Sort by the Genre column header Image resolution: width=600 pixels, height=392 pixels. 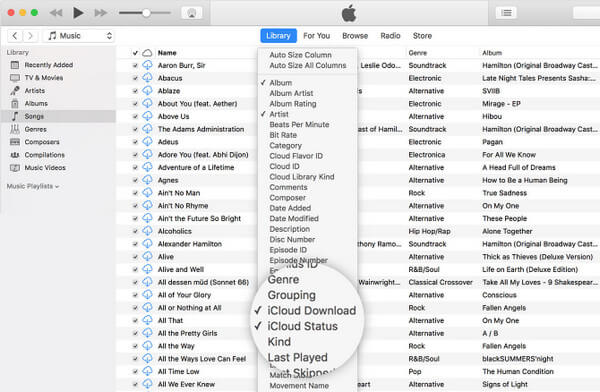coord(417,53)
